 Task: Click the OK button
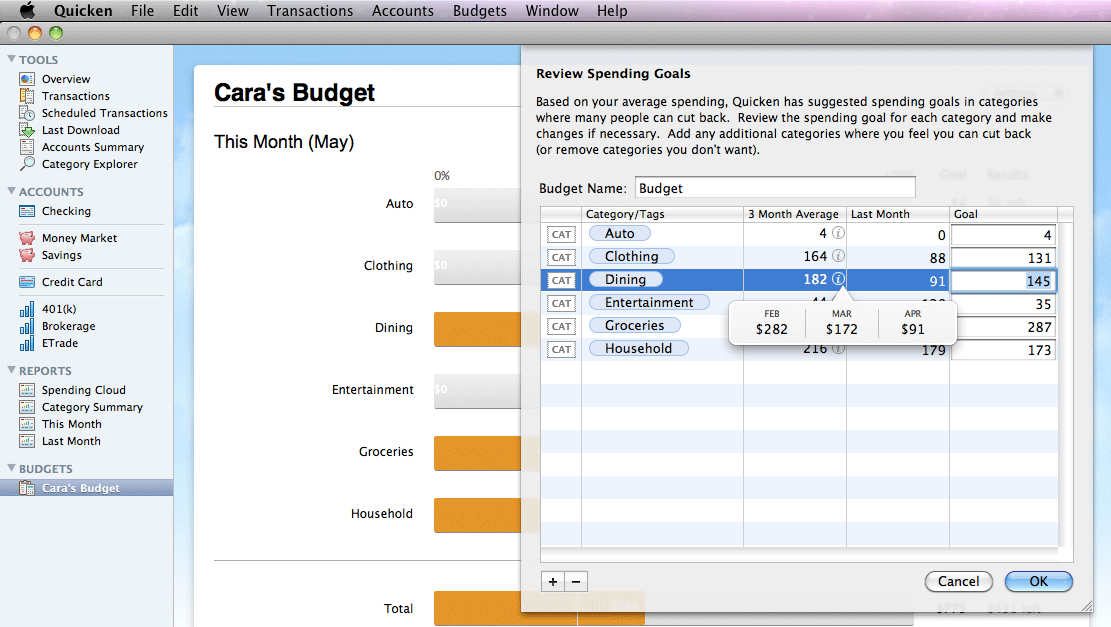pyautogui.click(x=1038, y=581)
